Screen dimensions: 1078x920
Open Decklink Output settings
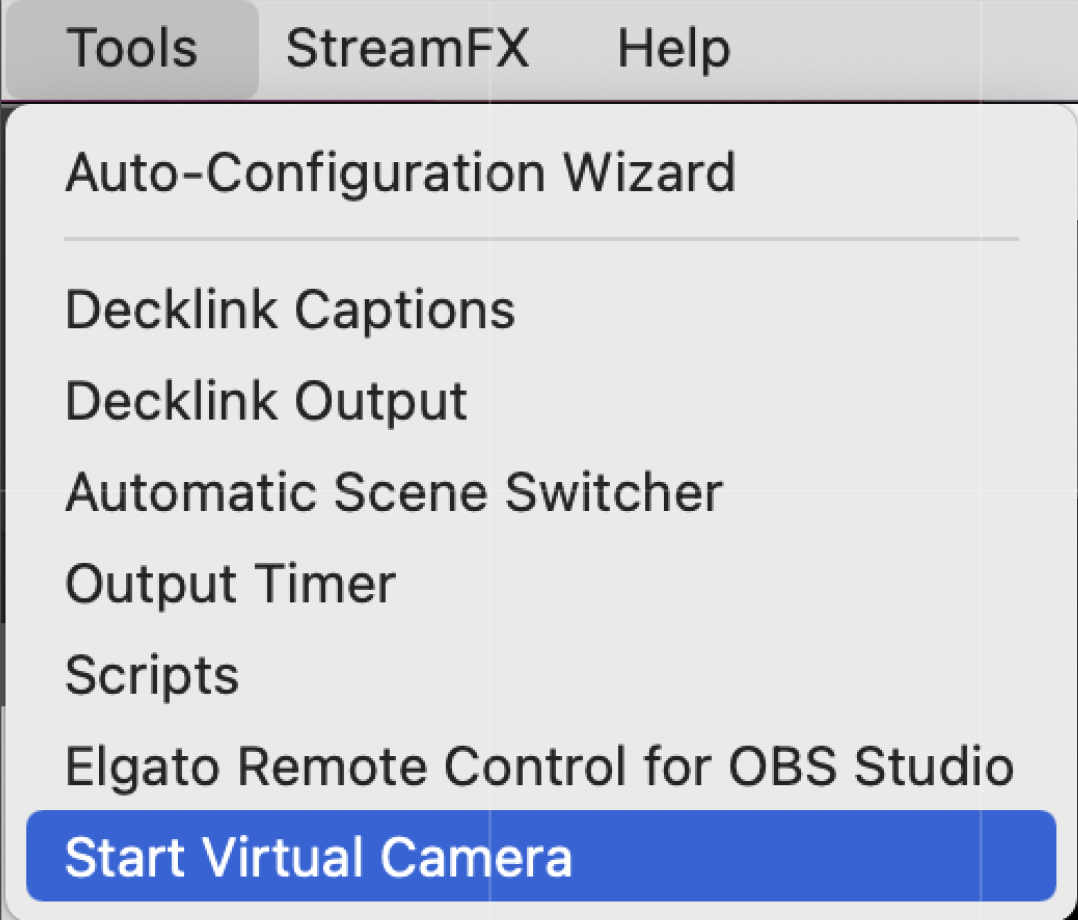(x=265, y=400)
